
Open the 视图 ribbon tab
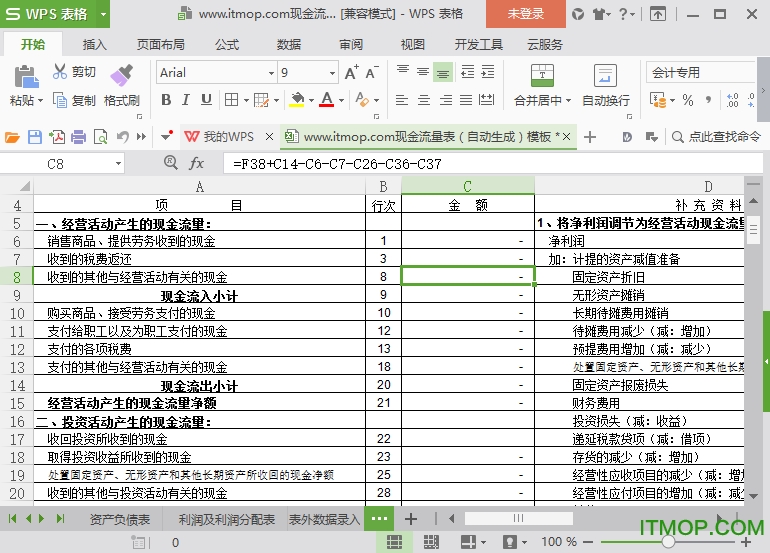pyautogui.click(x=412, y=45)
